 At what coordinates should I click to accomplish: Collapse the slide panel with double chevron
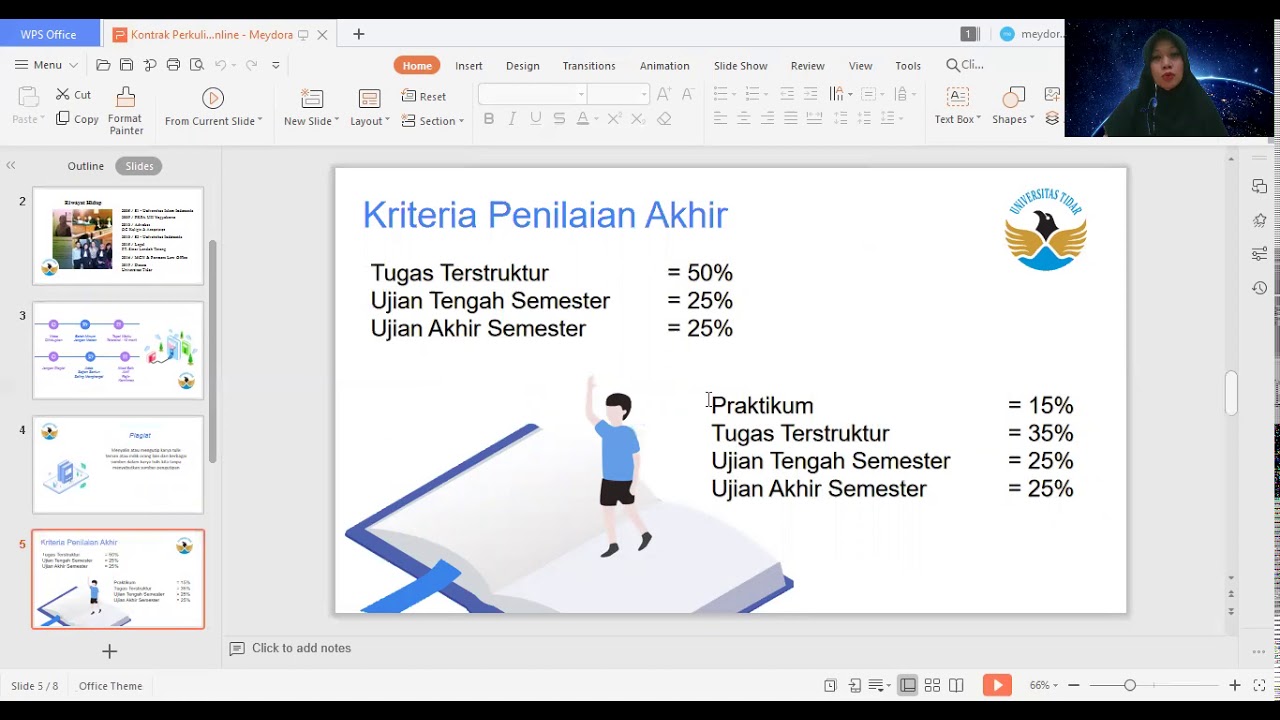coord(10,166)
